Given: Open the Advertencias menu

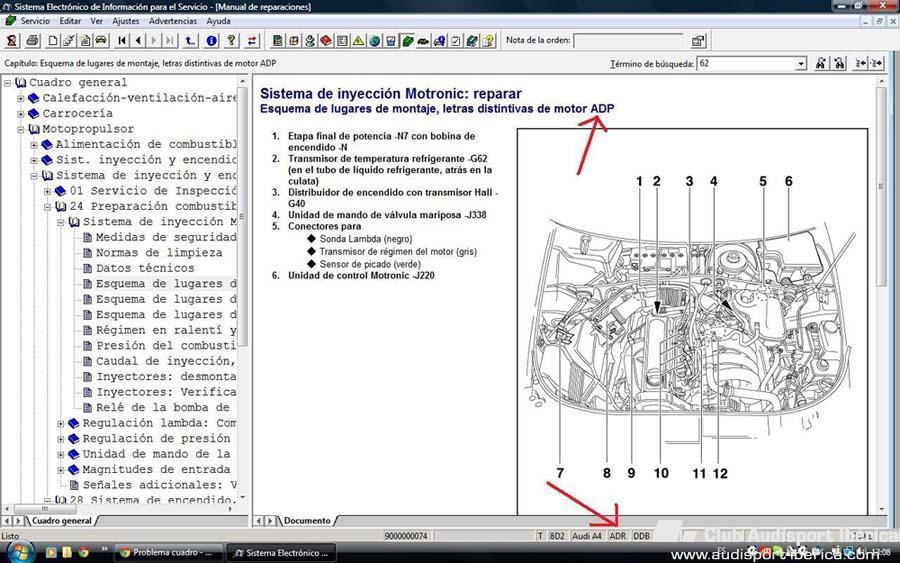Looking at the screenshot, I should [173, 21].
